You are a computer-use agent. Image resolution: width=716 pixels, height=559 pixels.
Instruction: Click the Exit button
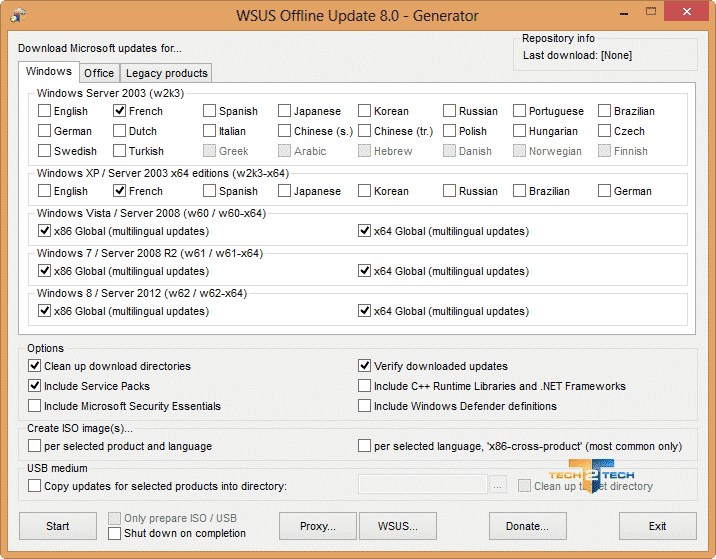click(x=658, y=526)
